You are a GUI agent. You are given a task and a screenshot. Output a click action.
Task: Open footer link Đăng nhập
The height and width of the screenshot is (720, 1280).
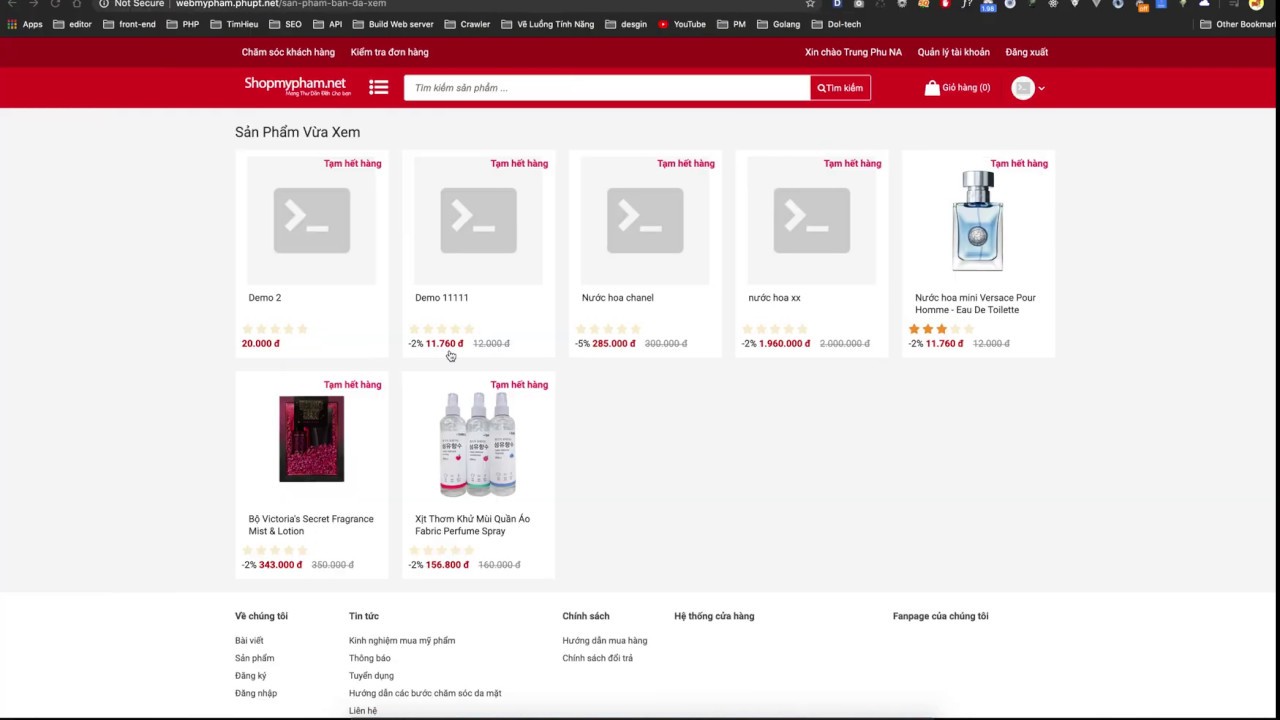pos(256,693)
